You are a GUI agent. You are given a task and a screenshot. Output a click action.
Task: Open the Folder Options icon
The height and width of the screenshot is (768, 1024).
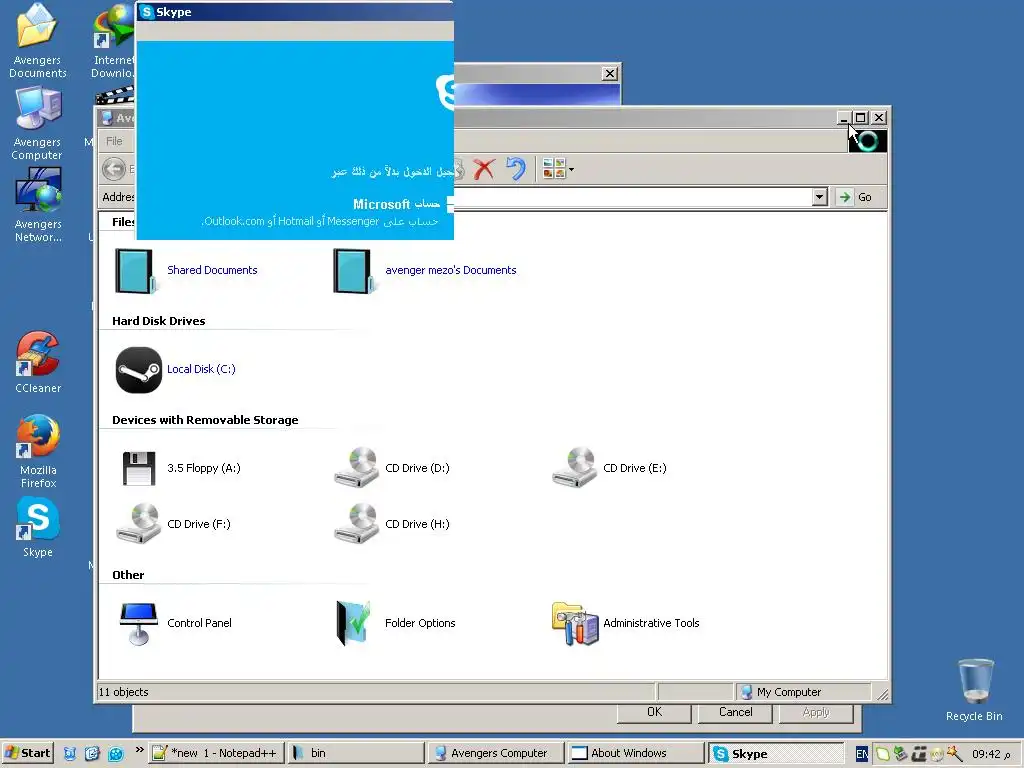click(353, 623)
